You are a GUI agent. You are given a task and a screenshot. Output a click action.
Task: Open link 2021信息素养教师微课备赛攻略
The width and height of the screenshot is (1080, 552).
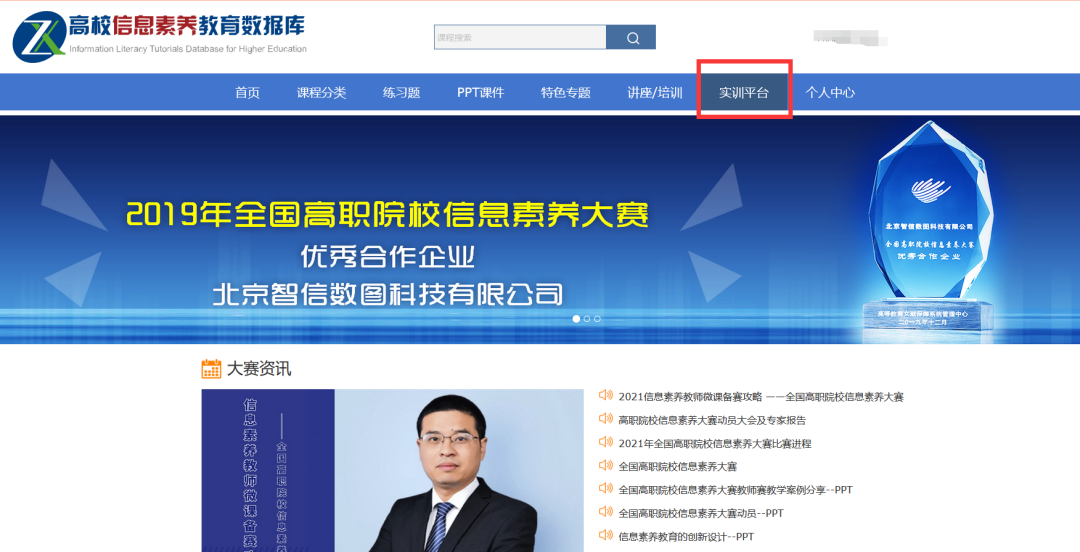(761, 396)
